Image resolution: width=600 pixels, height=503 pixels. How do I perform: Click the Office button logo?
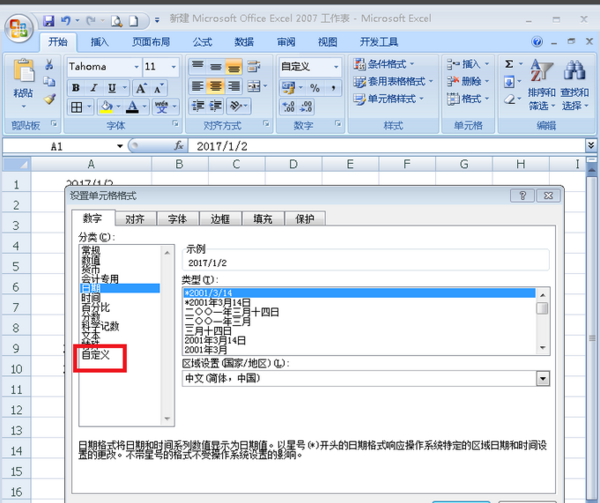tap(18, 28)
